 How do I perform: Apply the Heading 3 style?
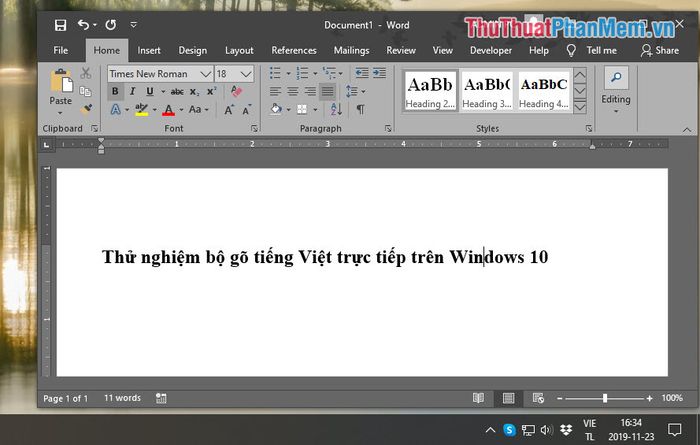[x=487, y=91]
